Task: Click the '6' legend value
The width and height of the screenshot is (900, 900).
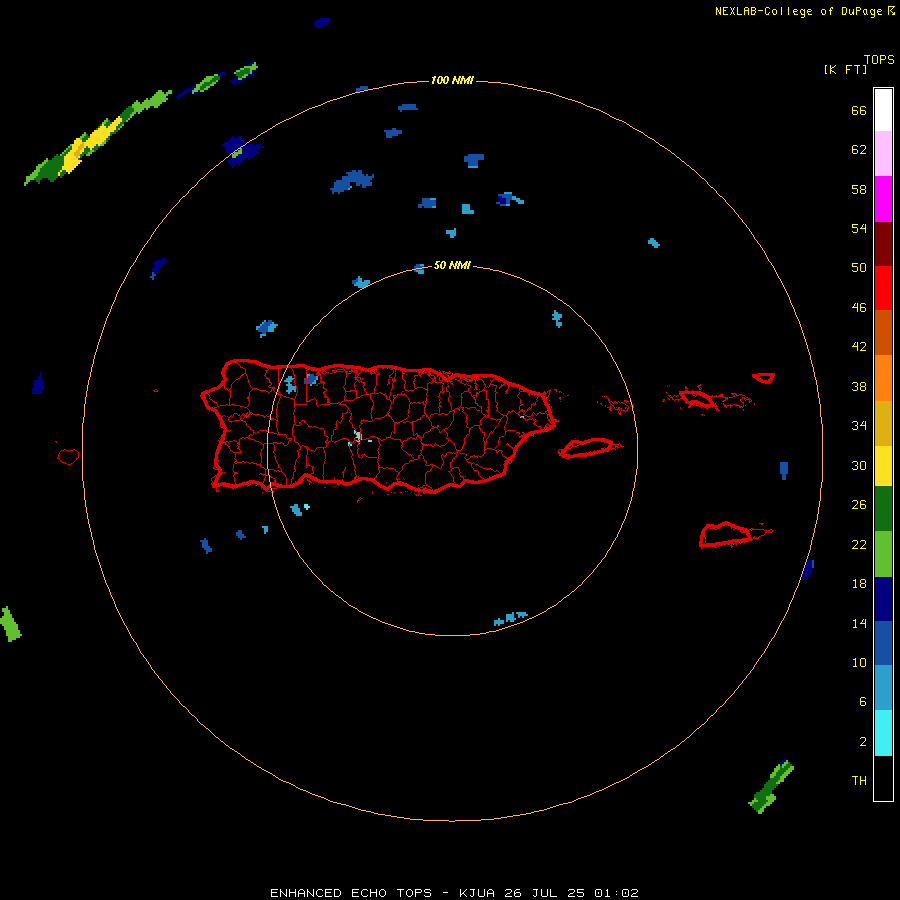Action: click(x=863, y=702)
